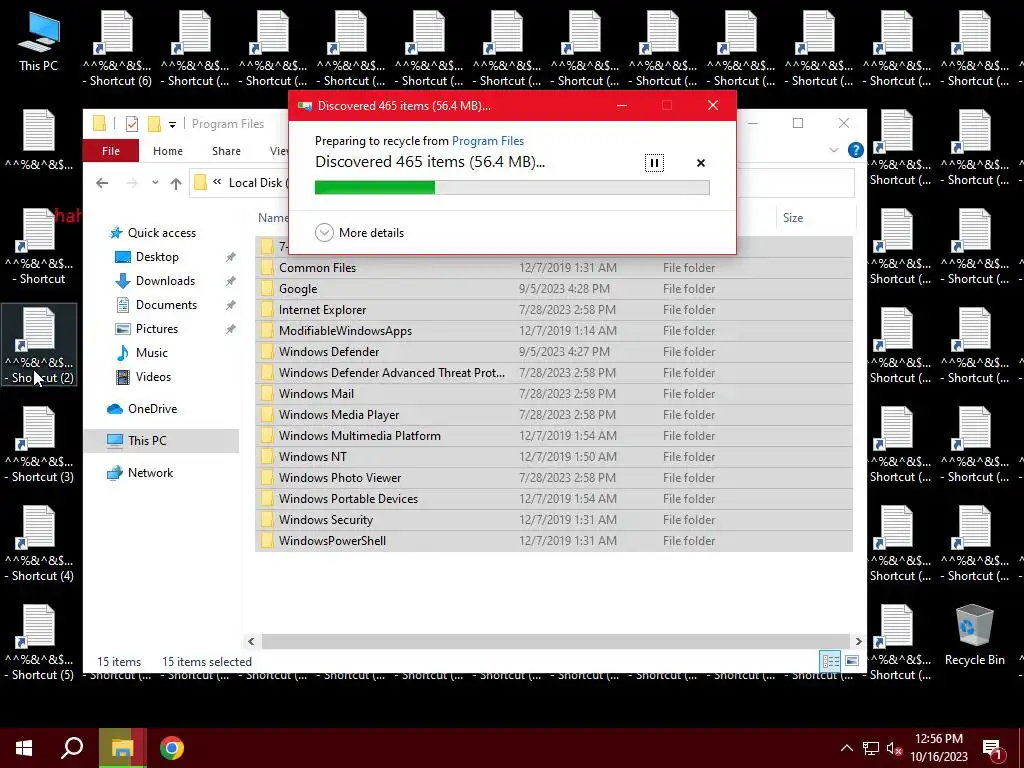The height and width of the screenshot is (768, 1024).
Task: Open recent locations dropdown arrow
Action: pos(155,183)
